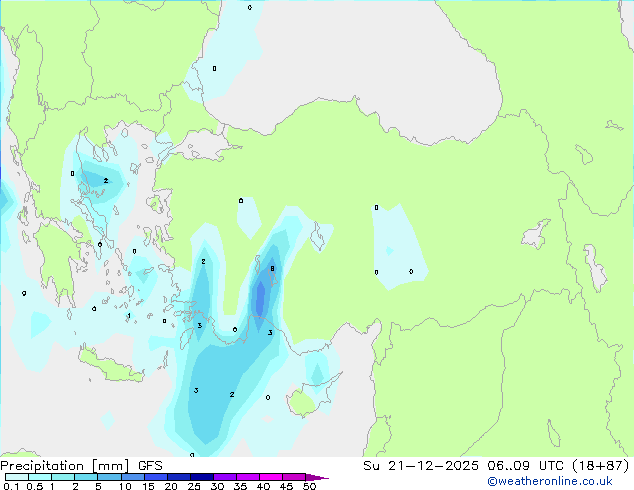Click the legend scale label '10'
634x490 pixels.
click(x=125, y=486)
